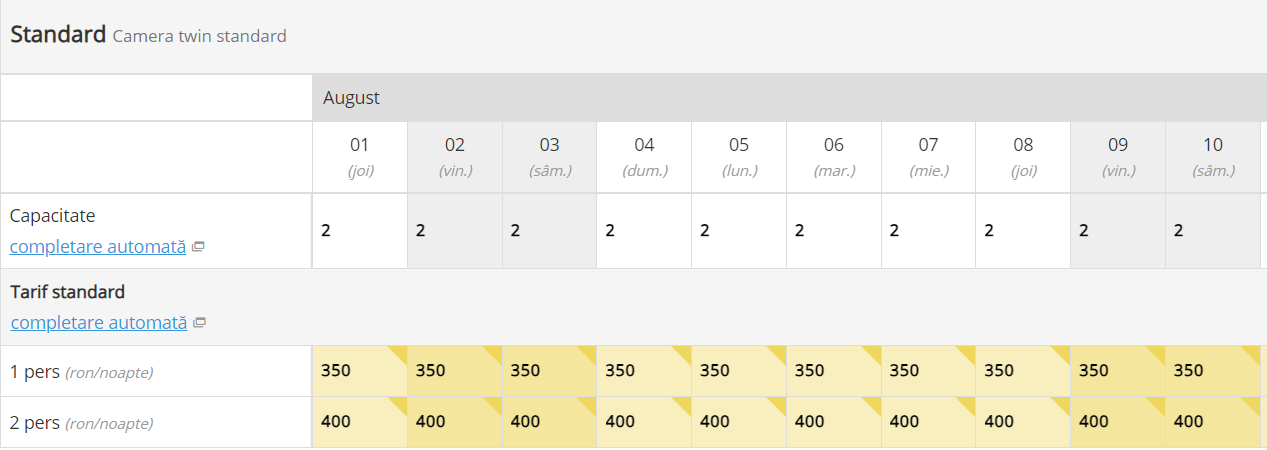Viewport: 1267px width, 450px height.
Task: Select the 04 (dum.) date column header
Action: [644, 156]
